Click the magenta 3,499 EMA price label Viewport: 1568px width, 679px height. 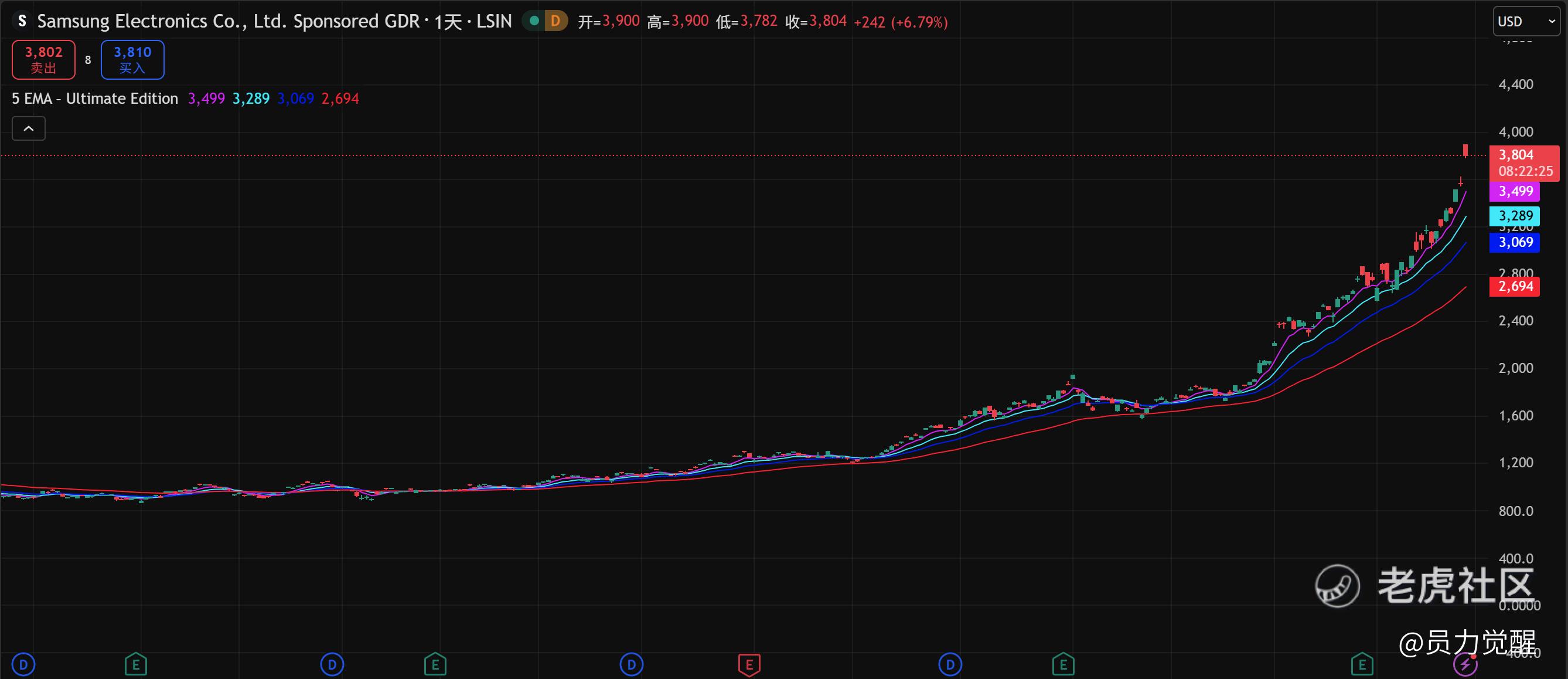[1515, 191]
